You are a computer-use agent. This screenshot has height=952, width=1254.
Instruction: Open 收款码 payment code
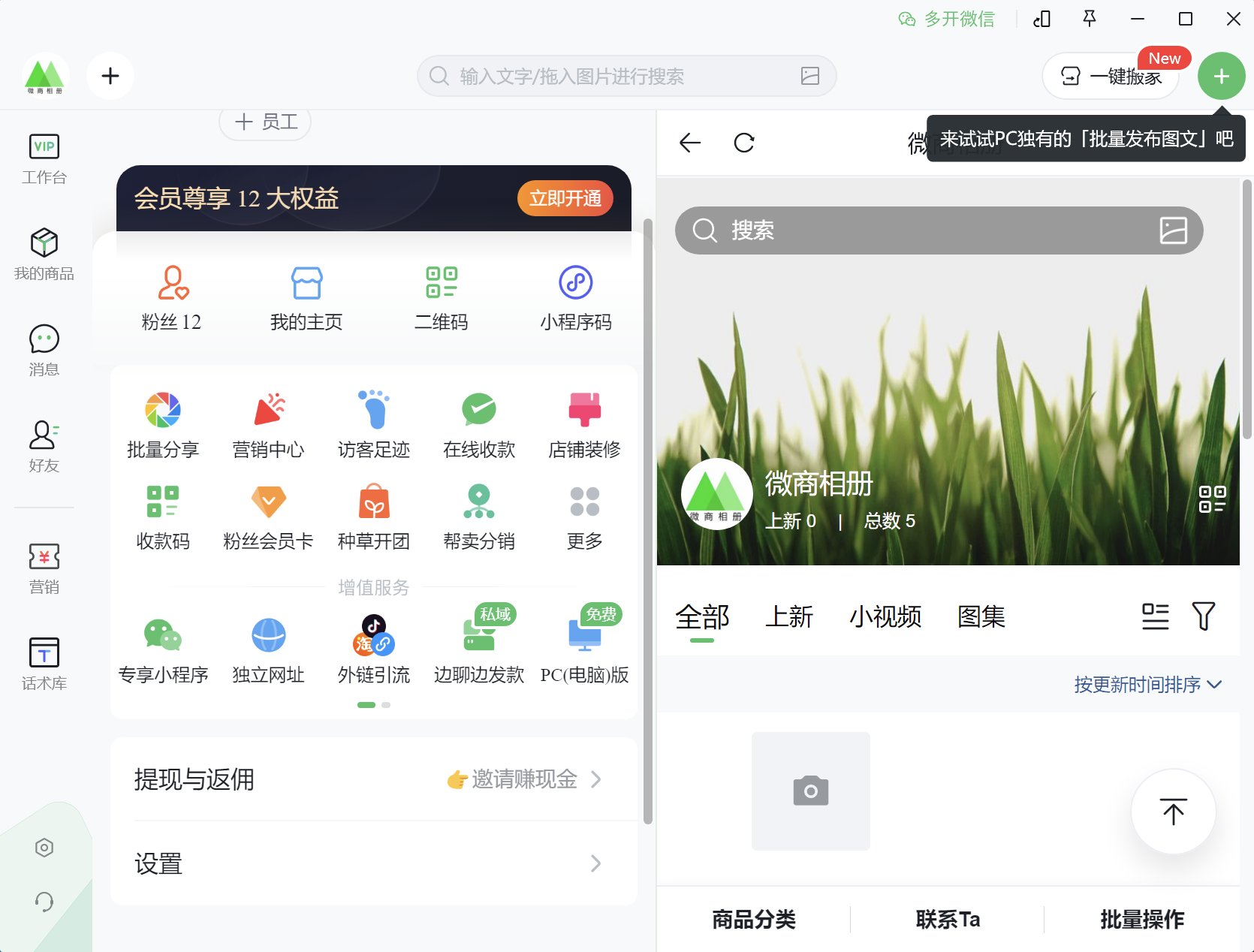[163, 518]
